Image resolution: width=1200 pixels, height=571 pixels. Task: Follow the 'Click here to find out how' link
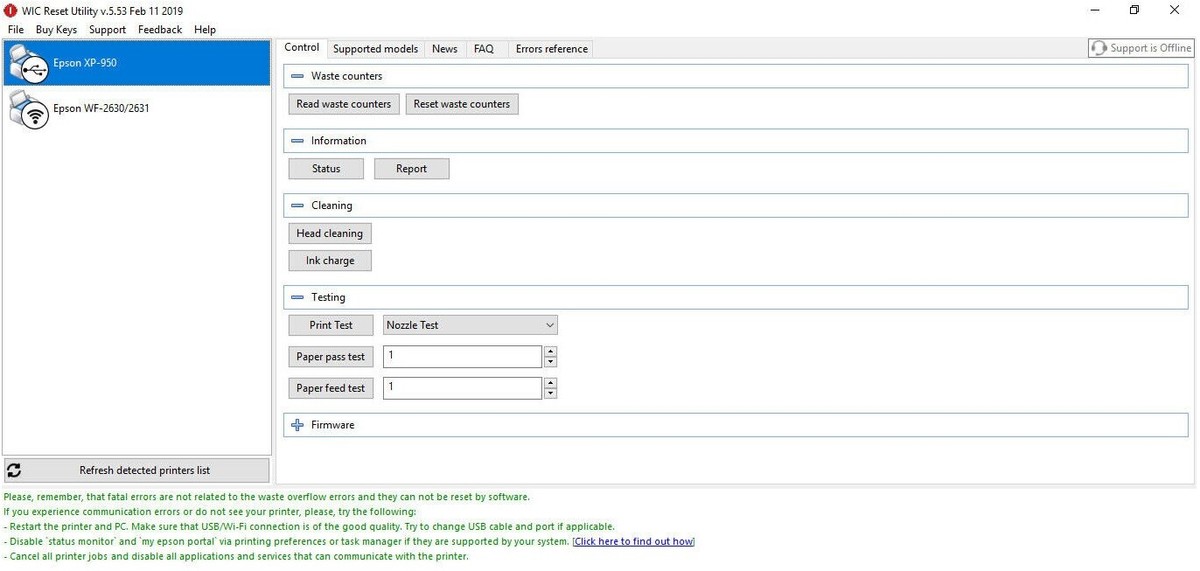click(633, 542)
